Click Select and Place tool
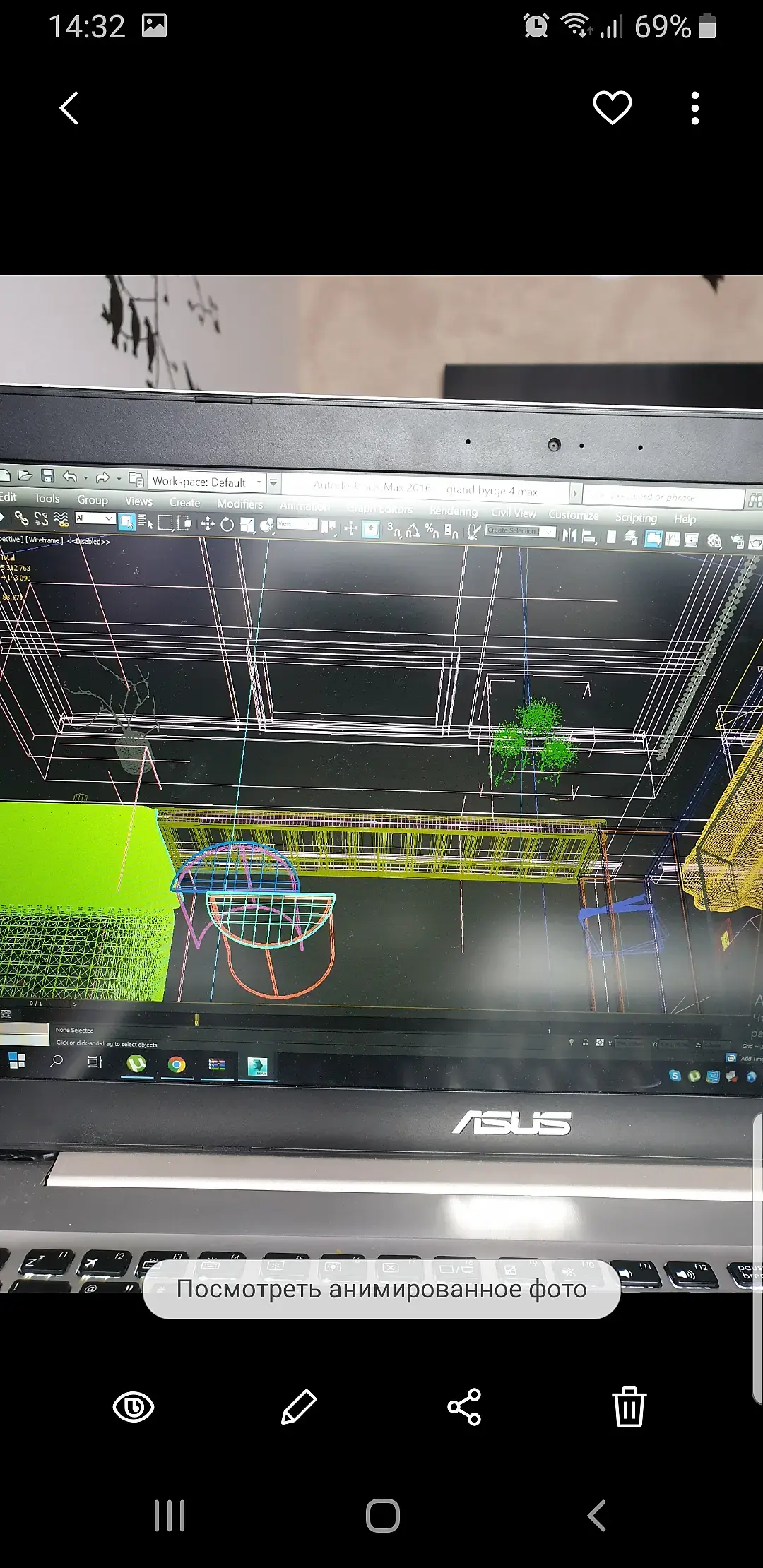763x1568 pixels. point(267,525)
